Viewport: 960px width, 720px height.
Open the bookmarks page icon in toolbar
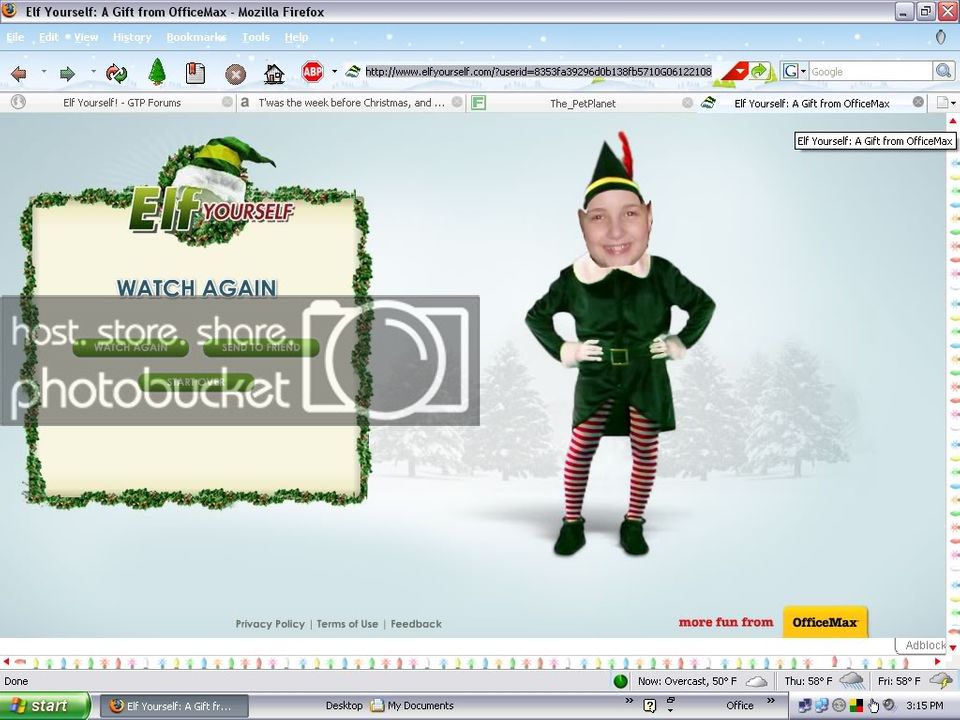coord(195,73)
